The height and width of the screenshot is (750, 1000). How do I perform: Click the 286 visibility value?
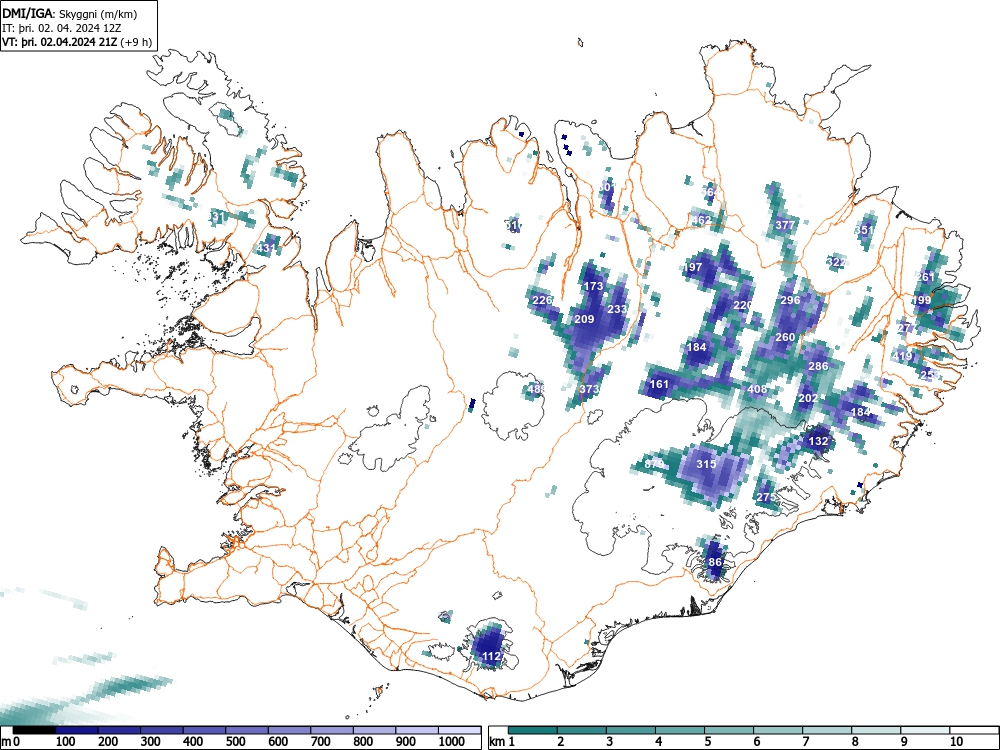(818, 365)
